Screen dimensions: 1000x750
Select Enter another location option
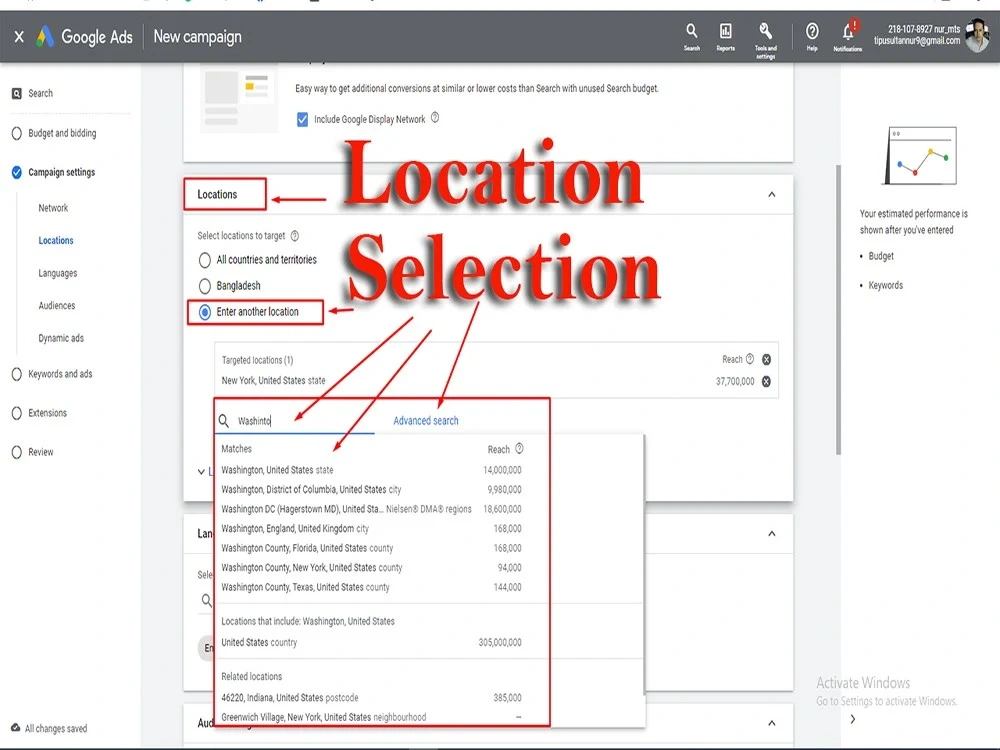click(x=205, y=312)
